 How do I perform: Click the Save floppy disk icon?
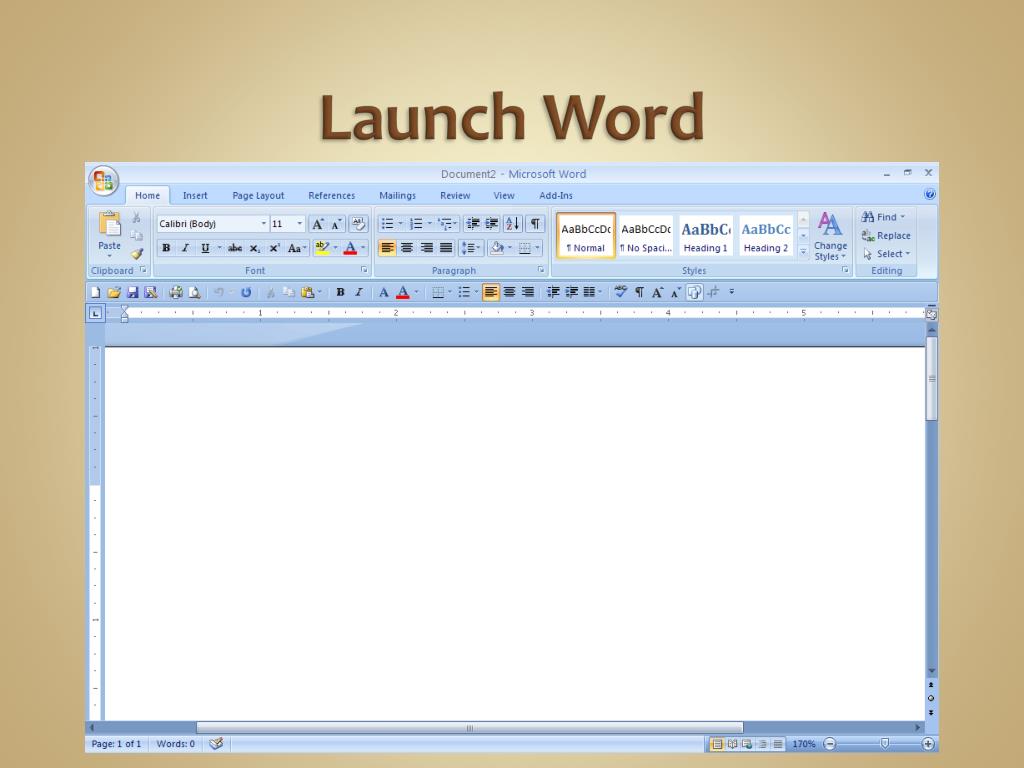[133, 292]
